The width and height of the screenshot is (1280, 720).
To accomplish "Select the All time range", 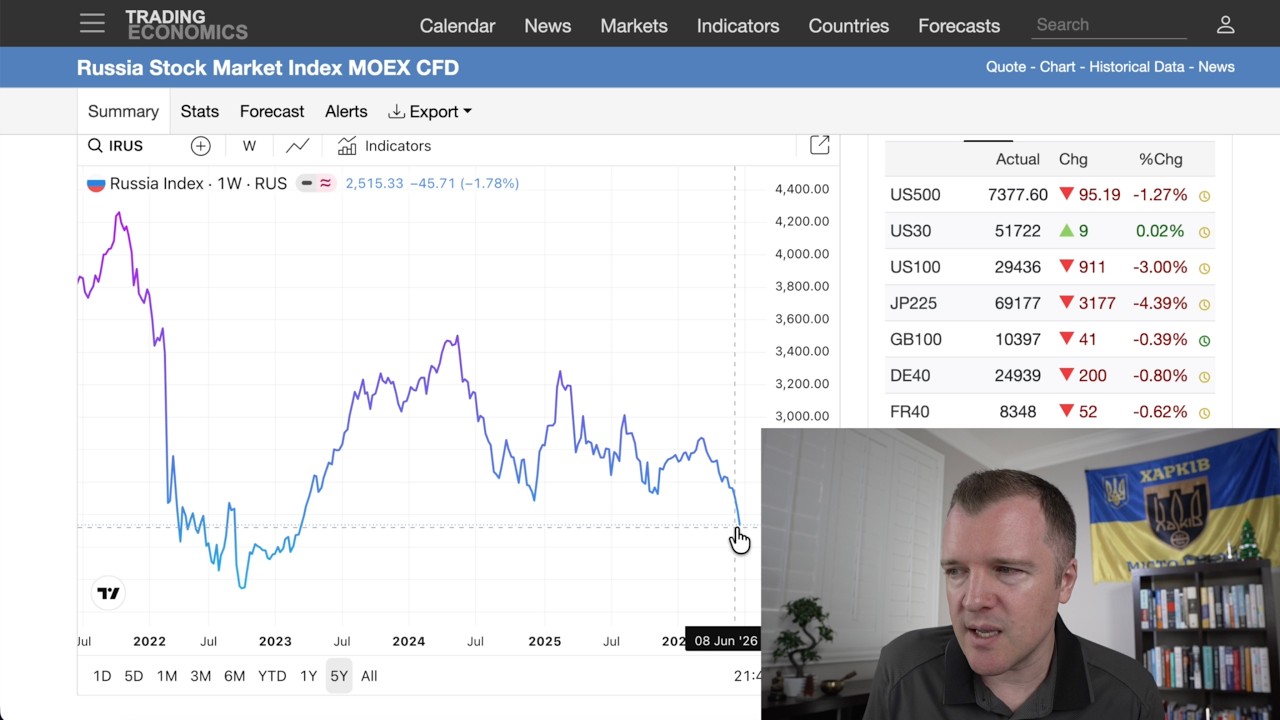I will click(369, 676).
